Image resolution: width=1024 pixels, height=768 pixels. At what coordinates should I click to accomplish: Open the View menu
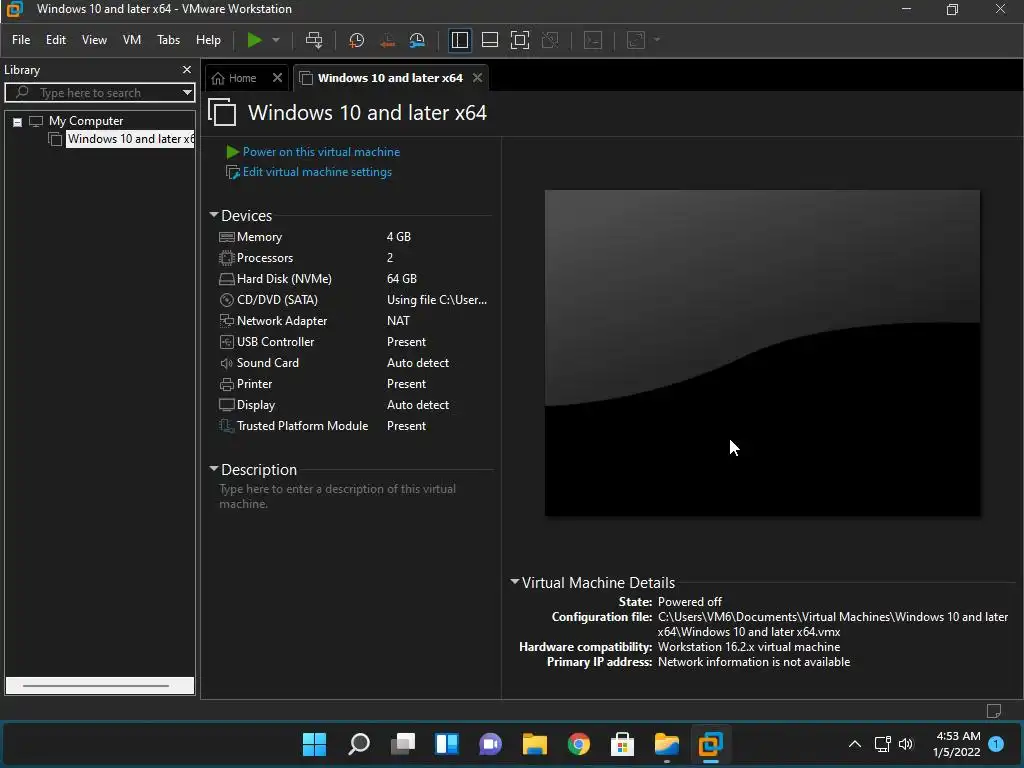pos(94,40)
